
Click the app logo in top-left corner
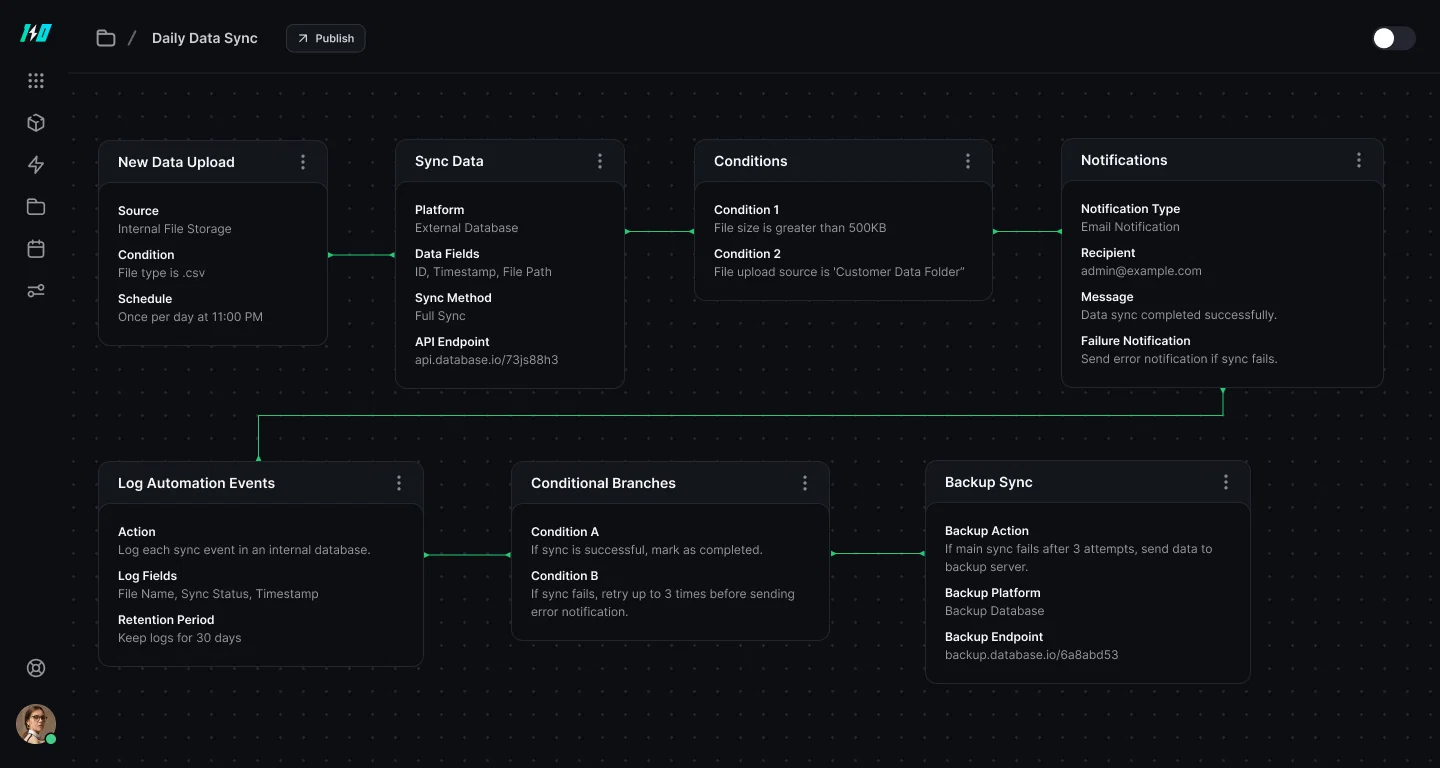pos(36,34)
